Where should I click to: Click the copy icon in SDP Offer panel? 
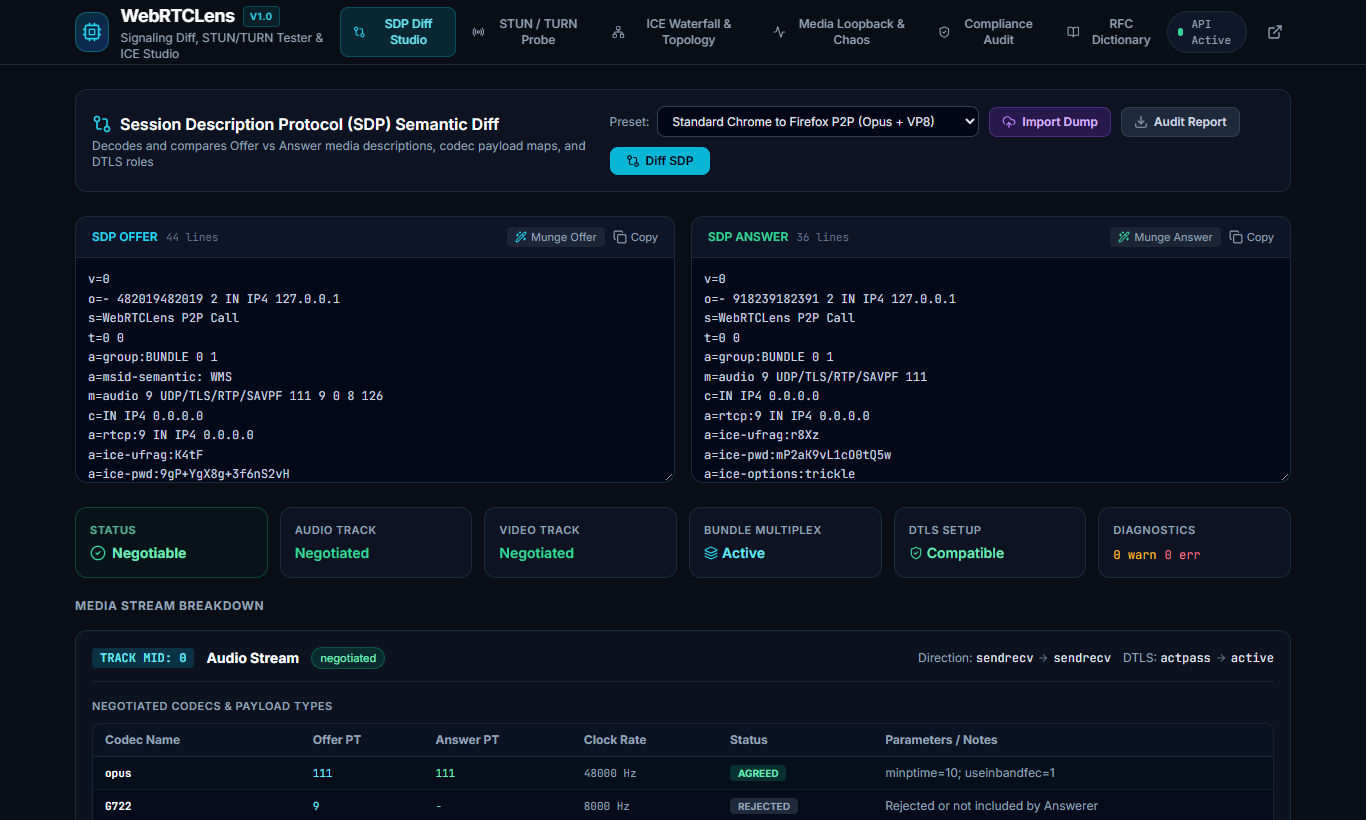pyautogui.click(x=620, y=237)
